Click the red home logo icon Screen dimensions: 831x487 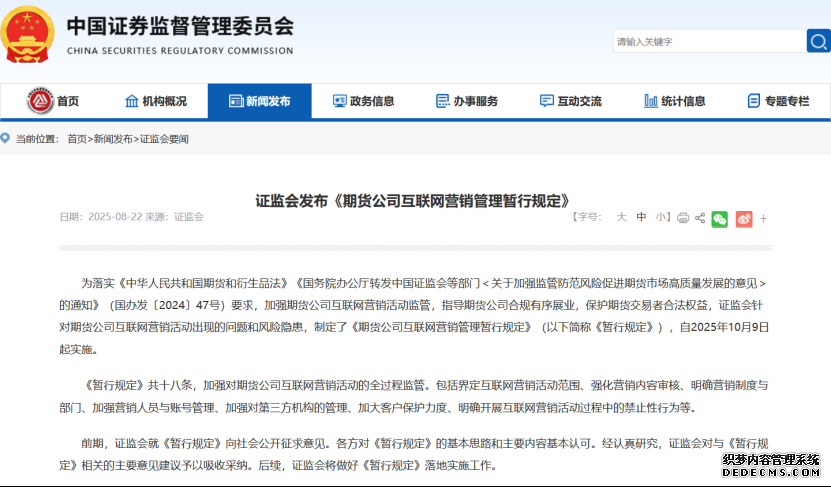tap(40, 101)
